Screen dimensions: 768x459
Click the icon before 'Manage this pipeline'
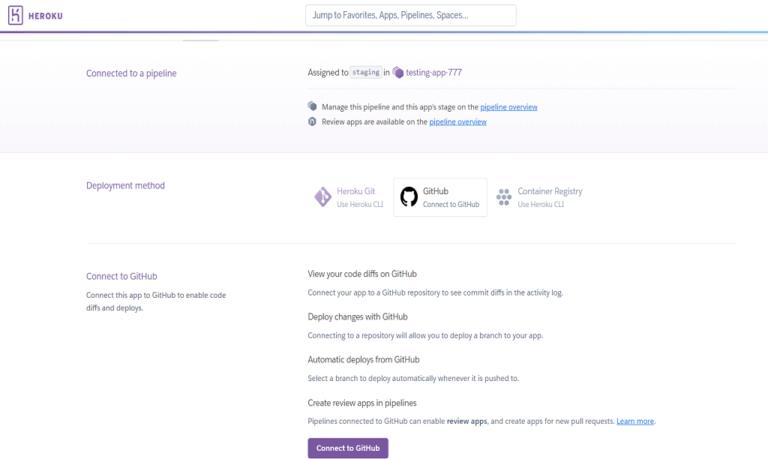pyautogui.click(x=313, y=106)
